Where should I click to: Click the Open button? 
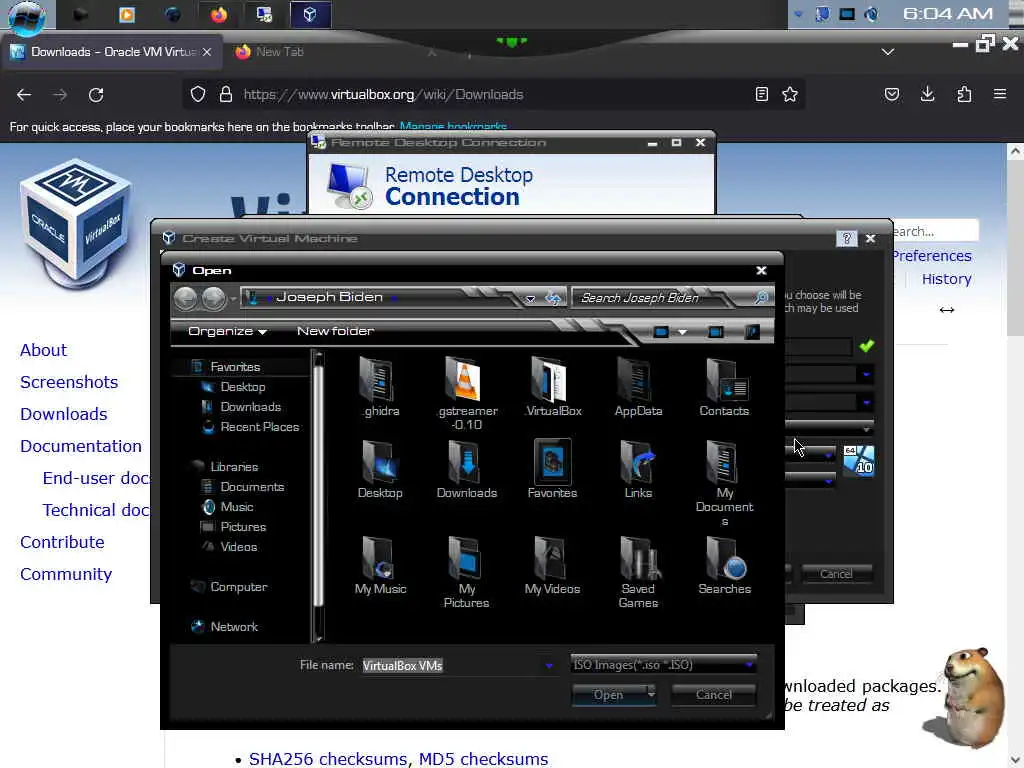pos(609,694)
